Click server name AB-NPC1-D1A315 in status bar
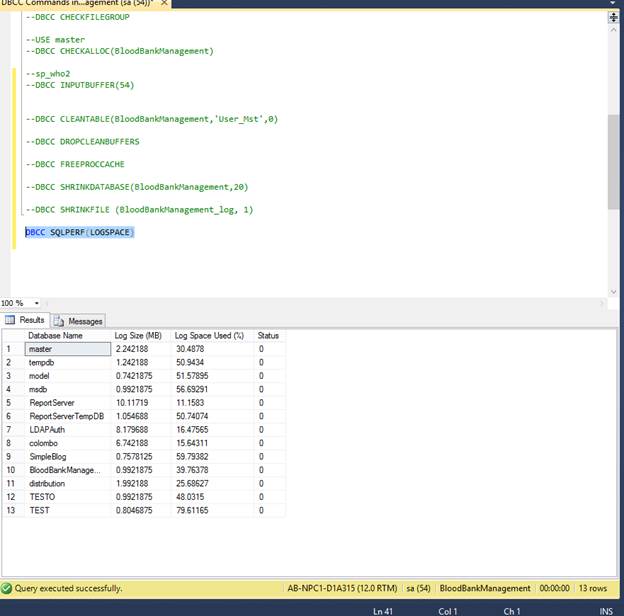Image resolution: width=624 pixels, height=616 pixels. pyautogui.click(x=342, y=588)
